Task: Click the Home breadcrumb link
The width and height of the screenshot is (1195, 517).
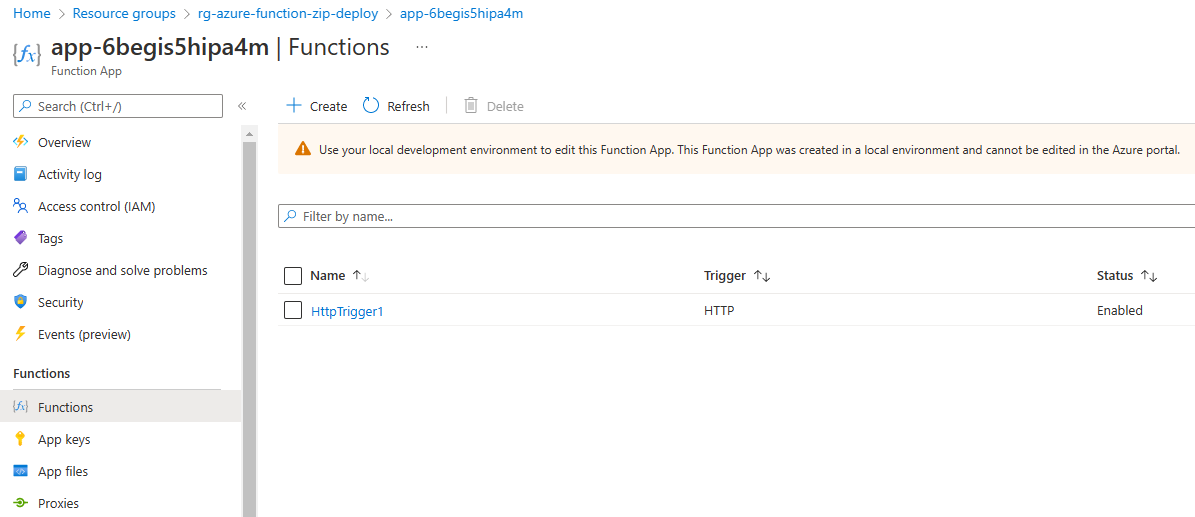Action: coord(32,14)
